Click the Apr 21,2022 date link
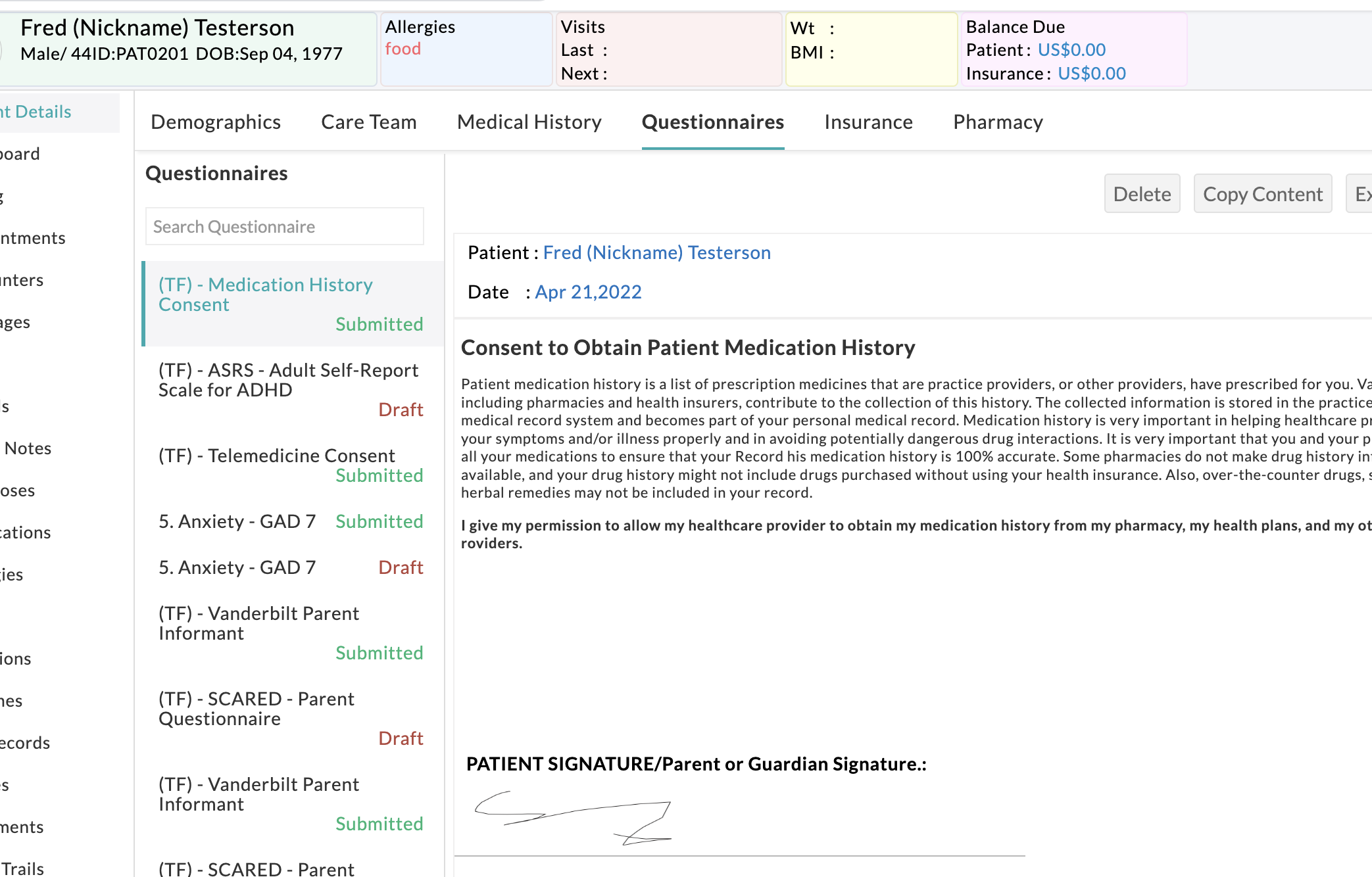Image resolution: width=1372 pixels, height=877 pixels. tap(588, 292)
